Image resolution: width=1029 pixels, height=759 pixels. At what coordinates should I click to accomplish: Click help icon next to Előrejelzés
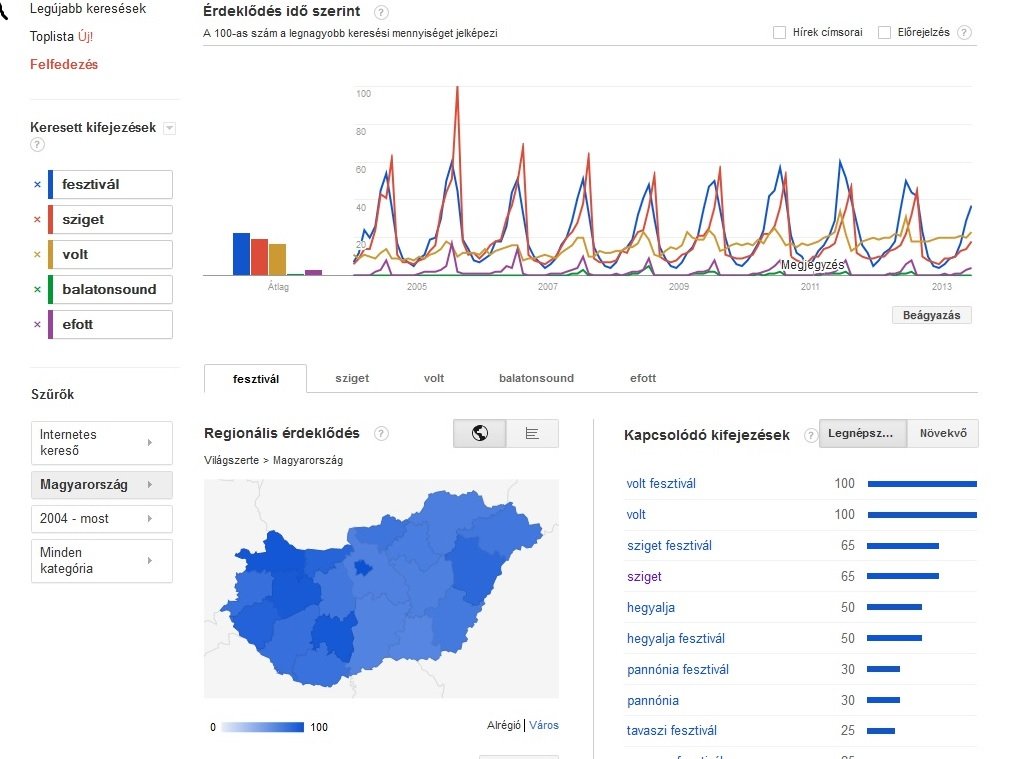tap(964, 33)
